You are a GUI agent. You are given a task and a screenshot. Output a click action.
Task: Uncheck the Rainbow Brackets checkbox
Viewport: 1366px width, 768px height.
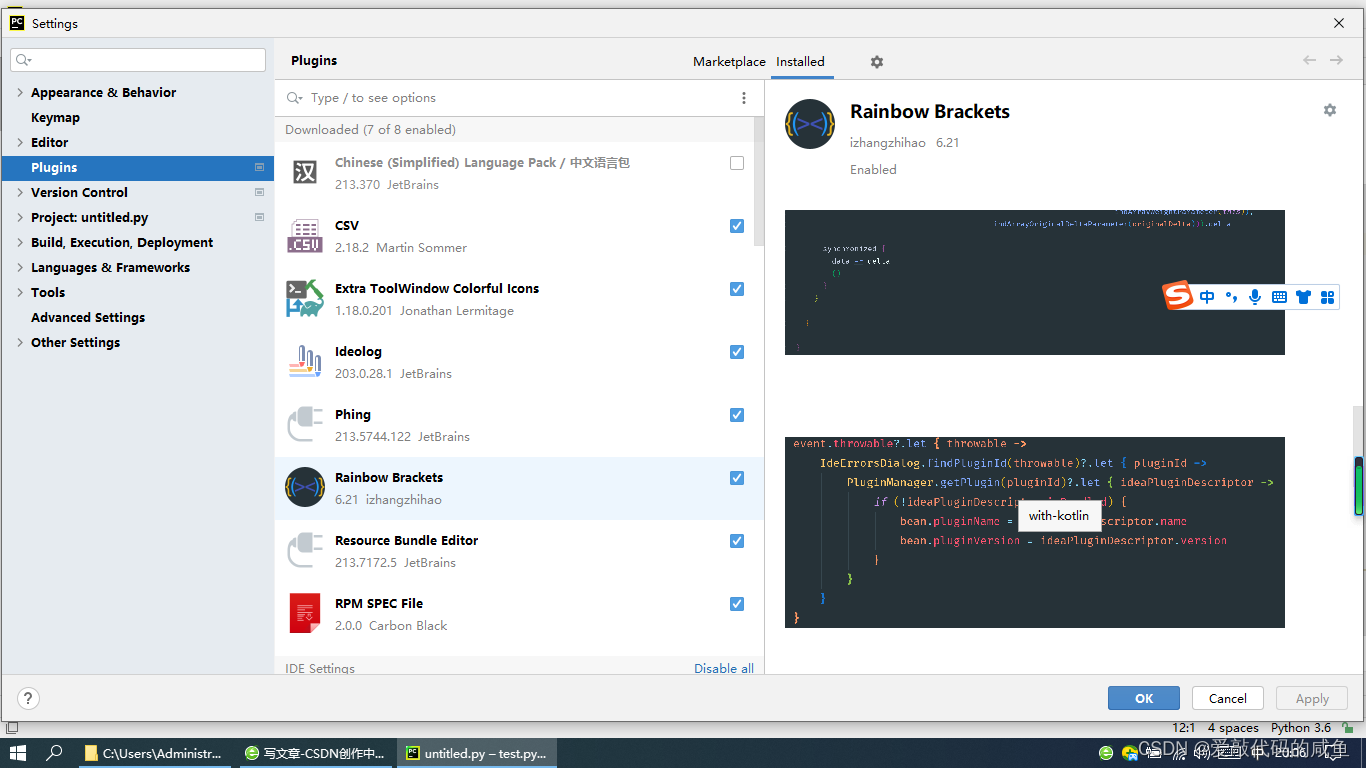tap(737, 478)
